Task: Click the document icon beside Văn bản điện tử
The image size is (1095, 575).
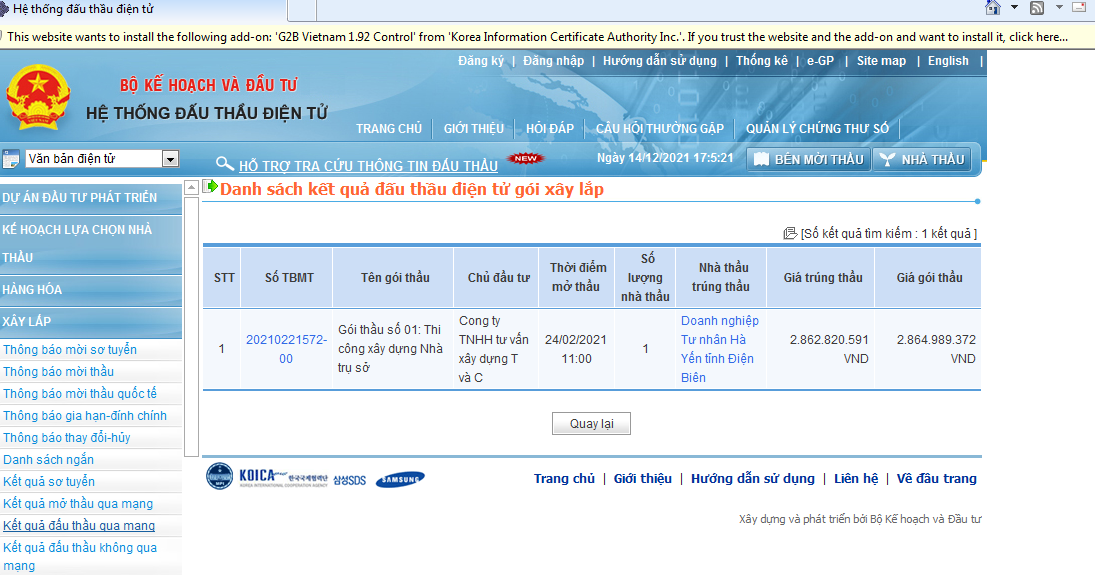Action: [x=11, y=159]
